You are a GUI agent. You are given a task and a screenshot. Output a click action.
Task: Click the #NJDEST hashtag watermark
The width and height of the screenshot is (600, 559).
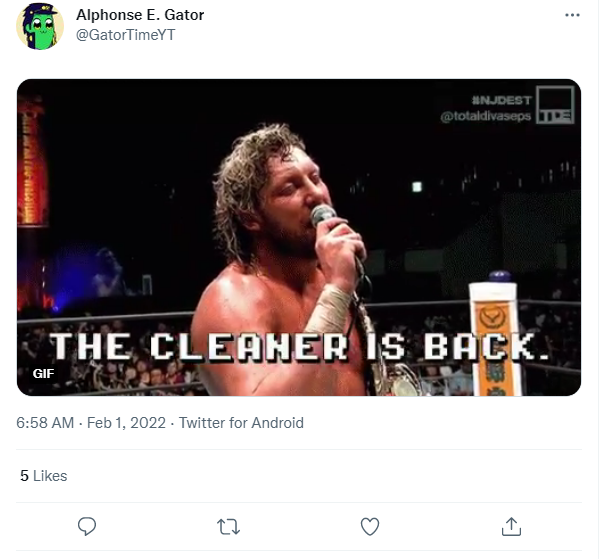[502, 100]
